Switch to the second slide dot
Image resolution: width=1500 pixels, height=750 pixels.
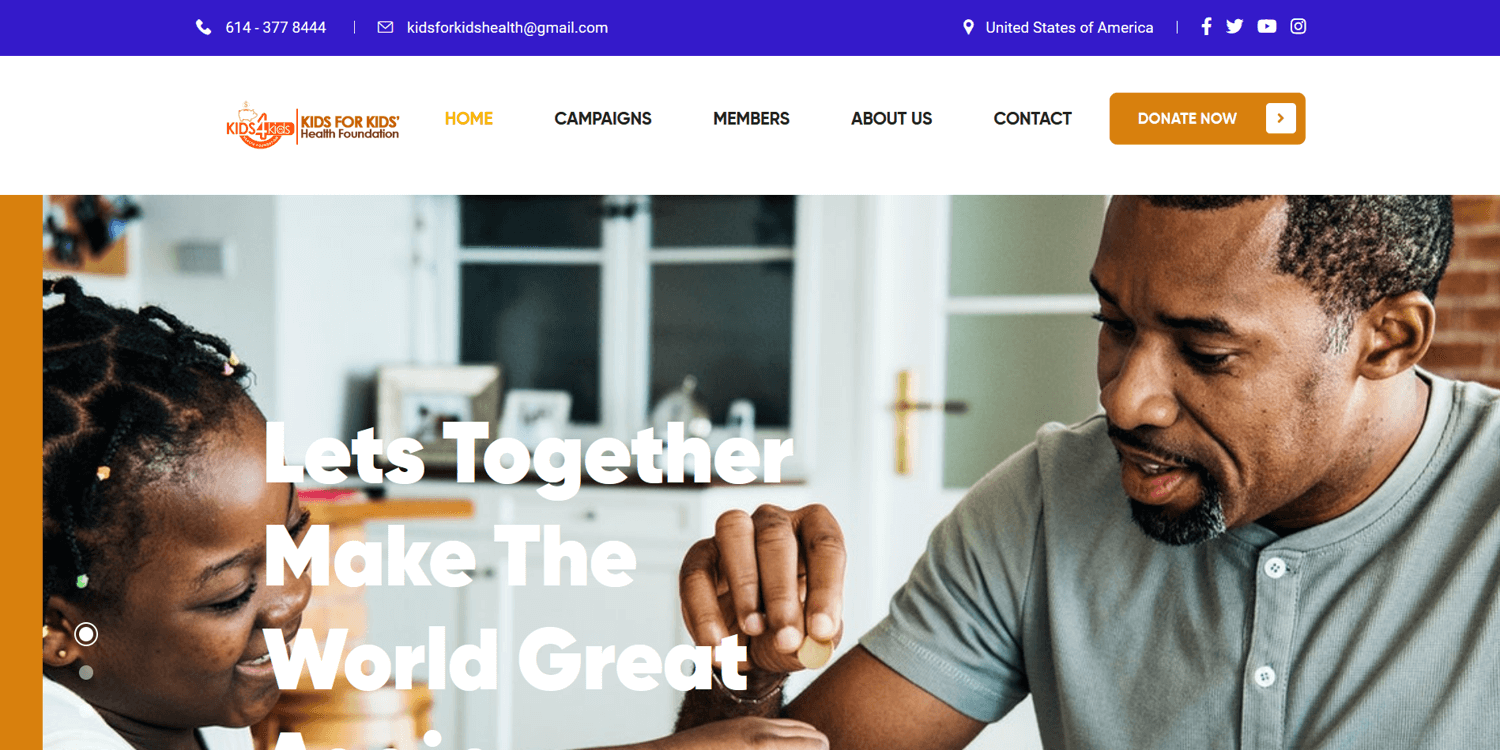(86, 673)
